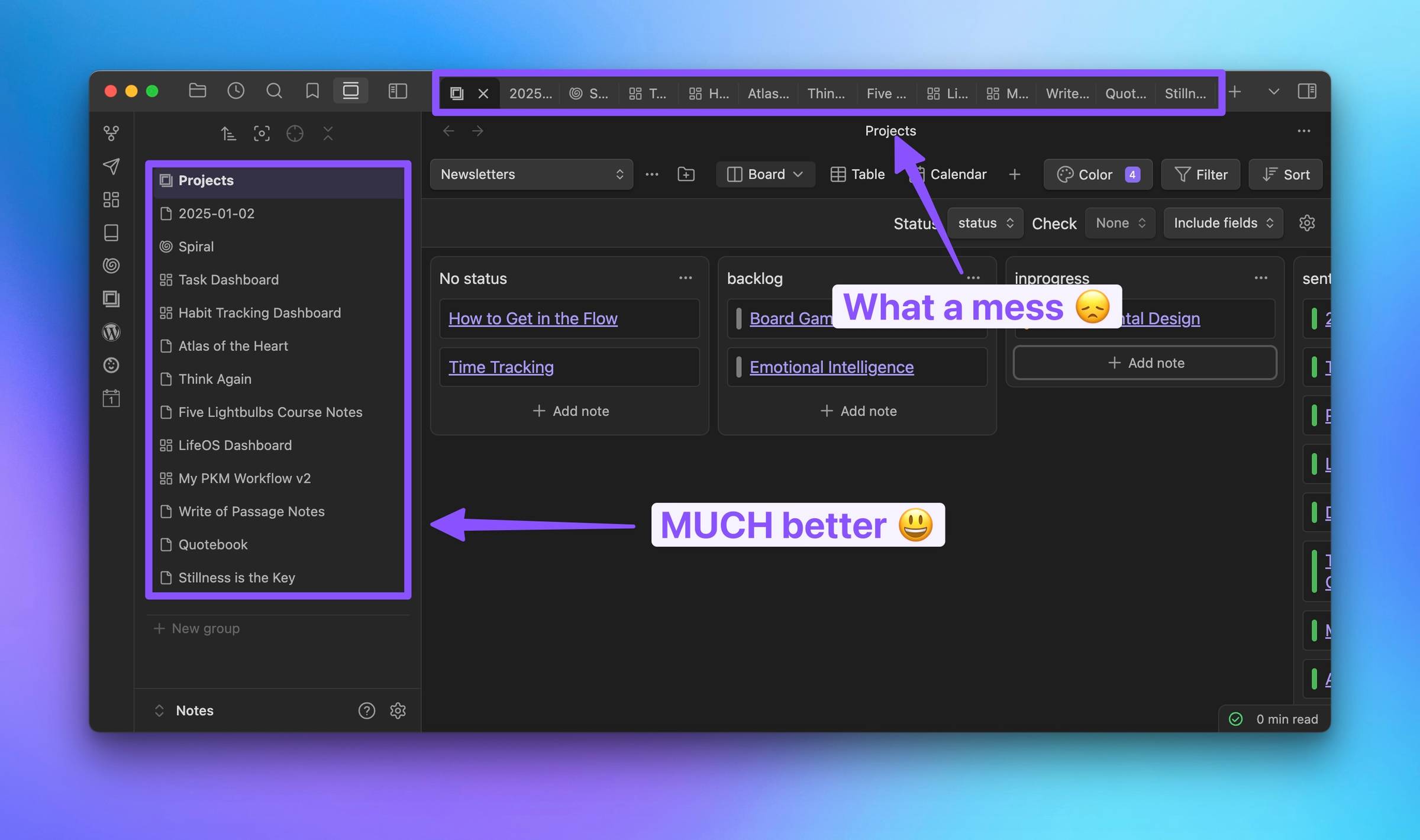Viewport: 1420px width, 840px height.
Task: Toggle the right sidebar panel icon
Action: point(1306,92)
